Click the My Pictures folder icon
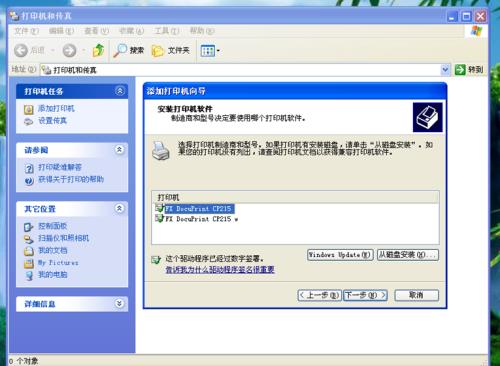500x366 pixels. click(29, 263)
